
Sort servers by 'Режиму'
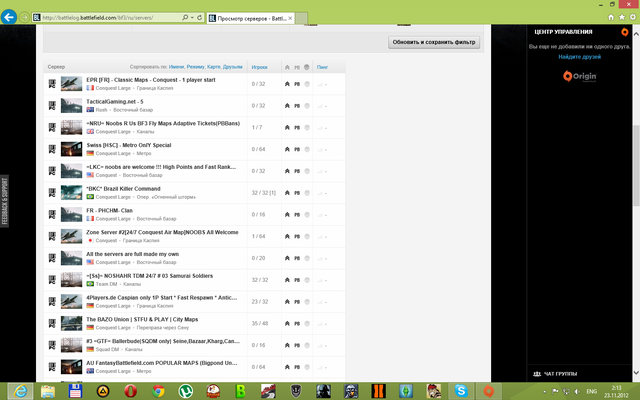tap(196, 67)
